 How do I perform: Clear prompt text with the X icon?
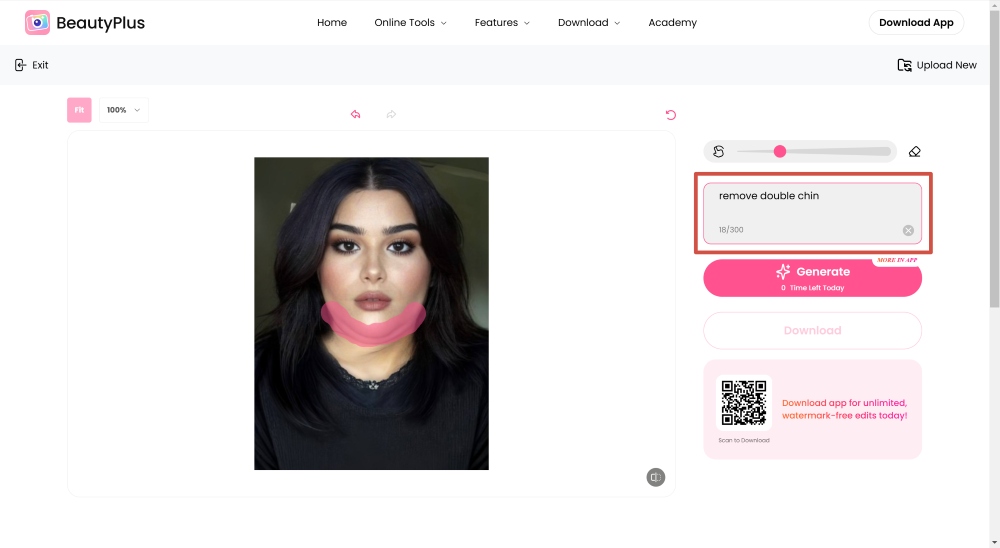908,230
